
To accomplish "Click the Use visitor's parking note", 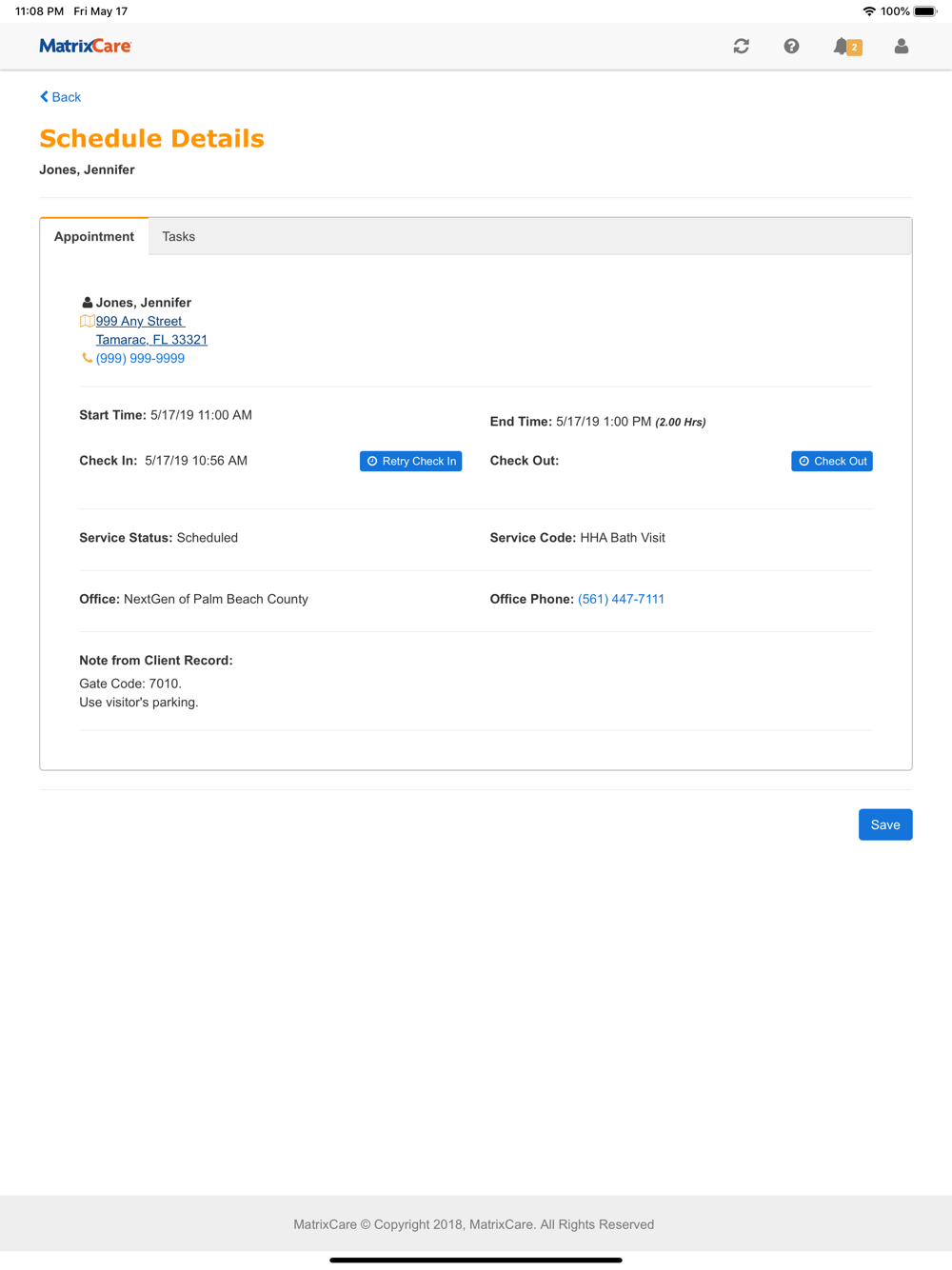I will point(139,703).
